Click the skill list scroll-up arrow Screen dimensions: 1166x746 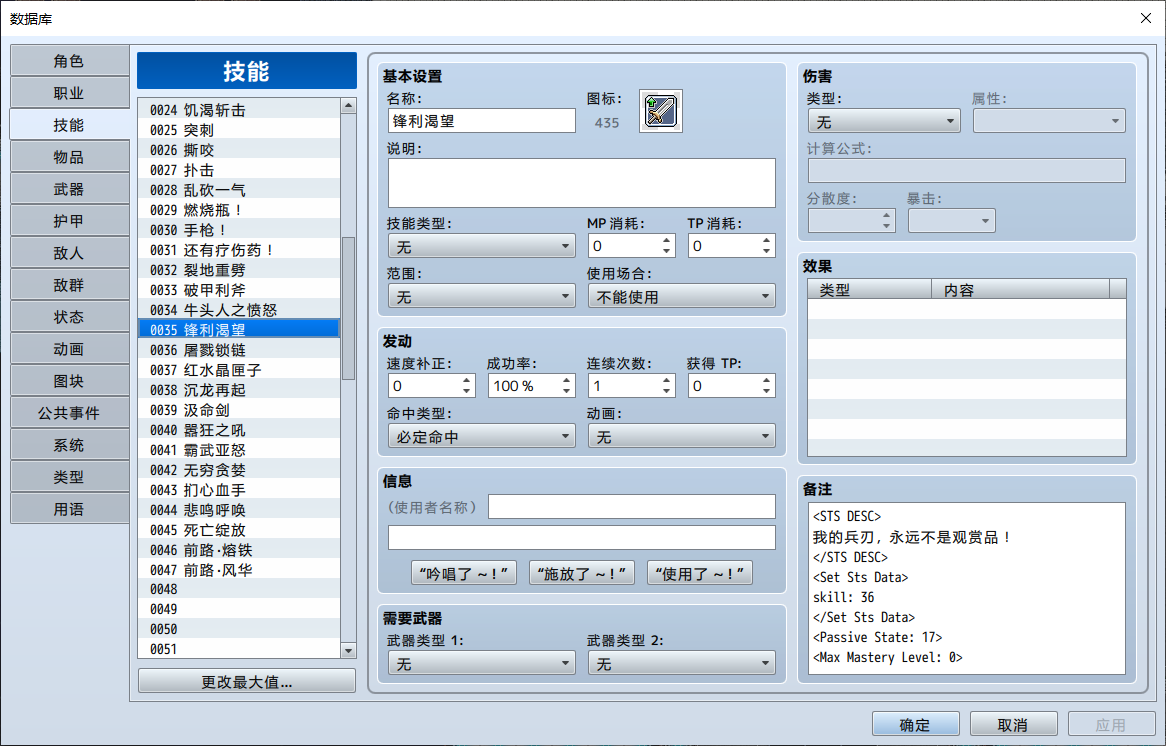(348, 106)
